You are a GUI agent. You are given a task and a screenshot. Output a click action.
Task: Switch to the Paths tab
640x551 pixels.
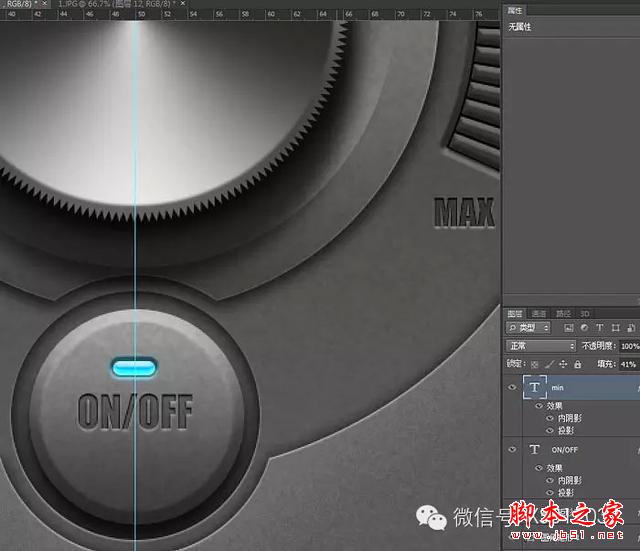tap(563, 313)
